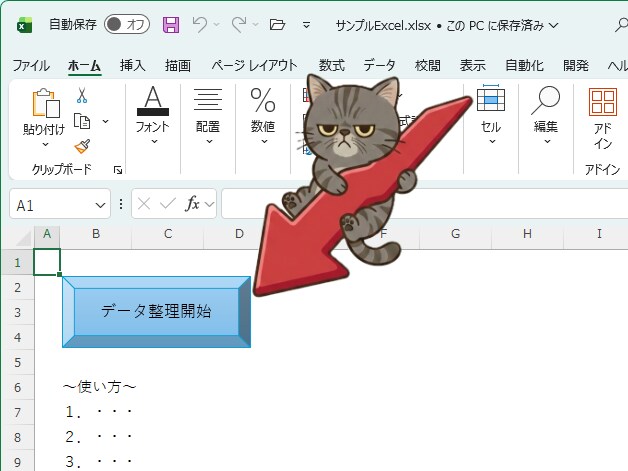Click the Format Painter brush icon
Image resolution: width=628 pixels, height=471 pixels.
pyautogui.click(x=82, y=147)
